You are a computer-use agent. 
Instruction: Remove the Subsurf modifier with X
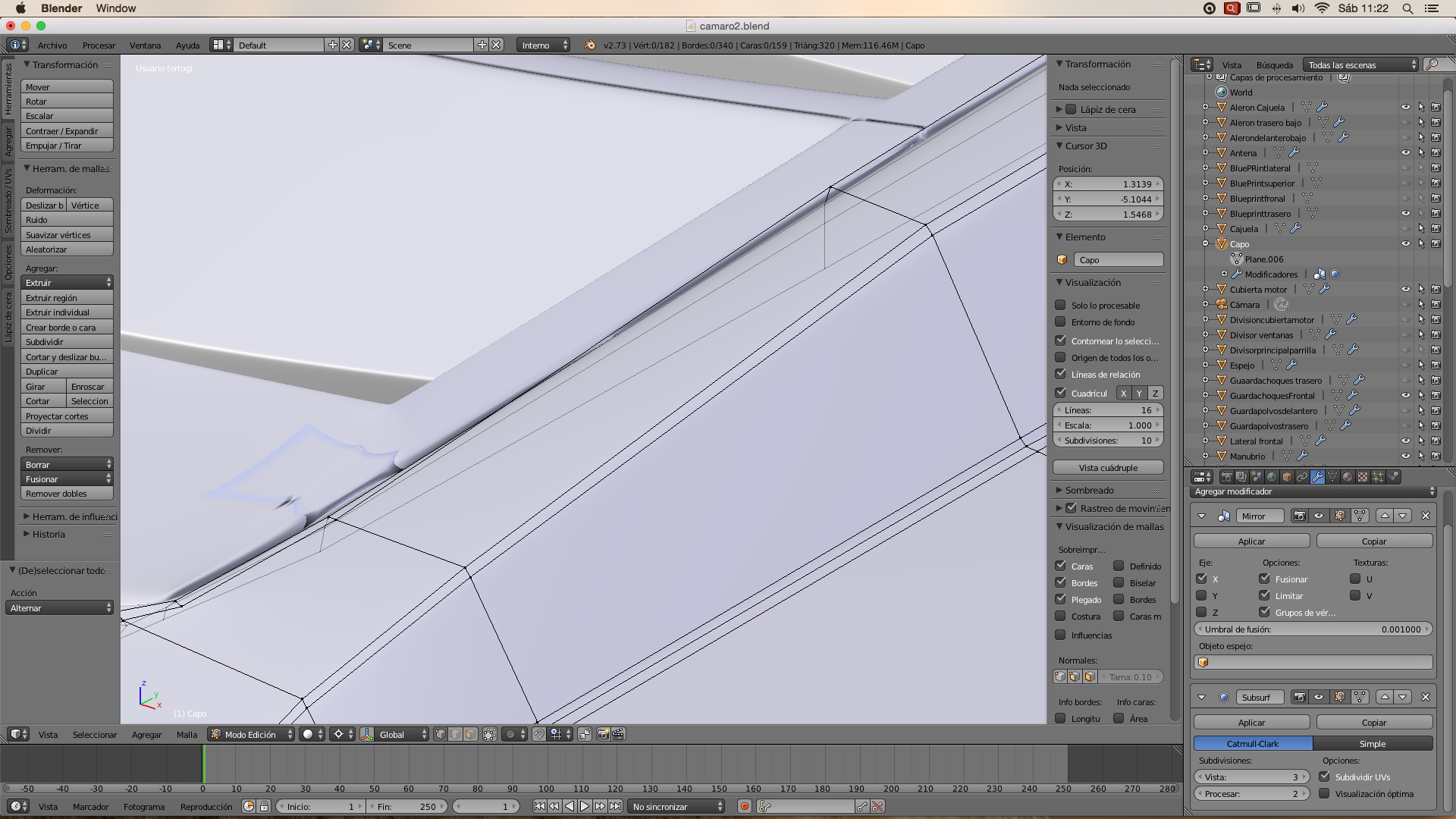1425,697
